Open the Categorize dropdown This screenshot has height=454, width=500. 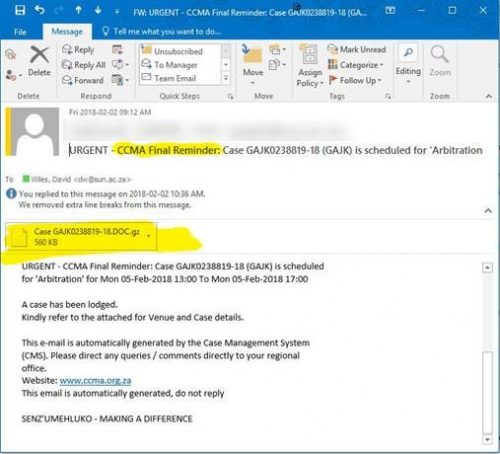[356, 65]
